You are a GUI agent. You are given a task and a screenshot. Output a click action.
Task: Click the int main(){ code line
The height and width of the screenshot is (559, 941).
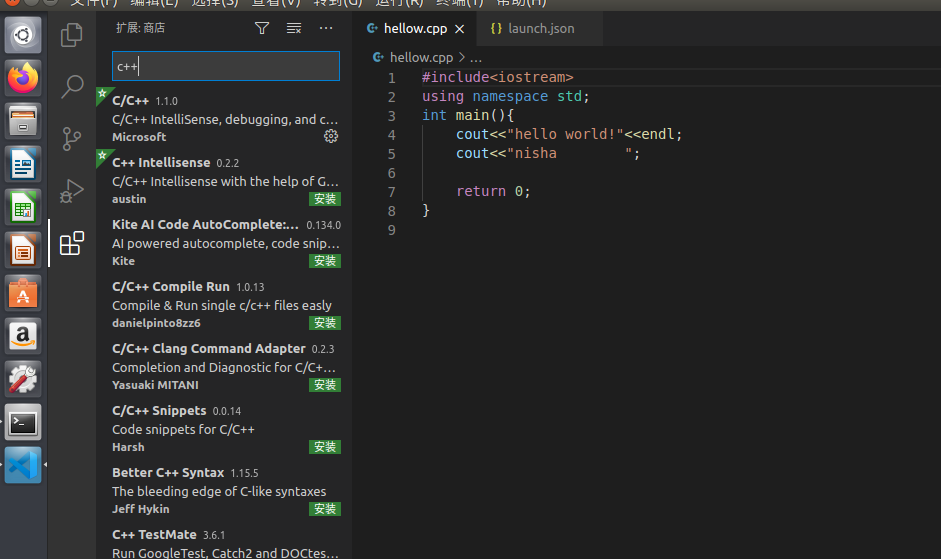point(467,115)
